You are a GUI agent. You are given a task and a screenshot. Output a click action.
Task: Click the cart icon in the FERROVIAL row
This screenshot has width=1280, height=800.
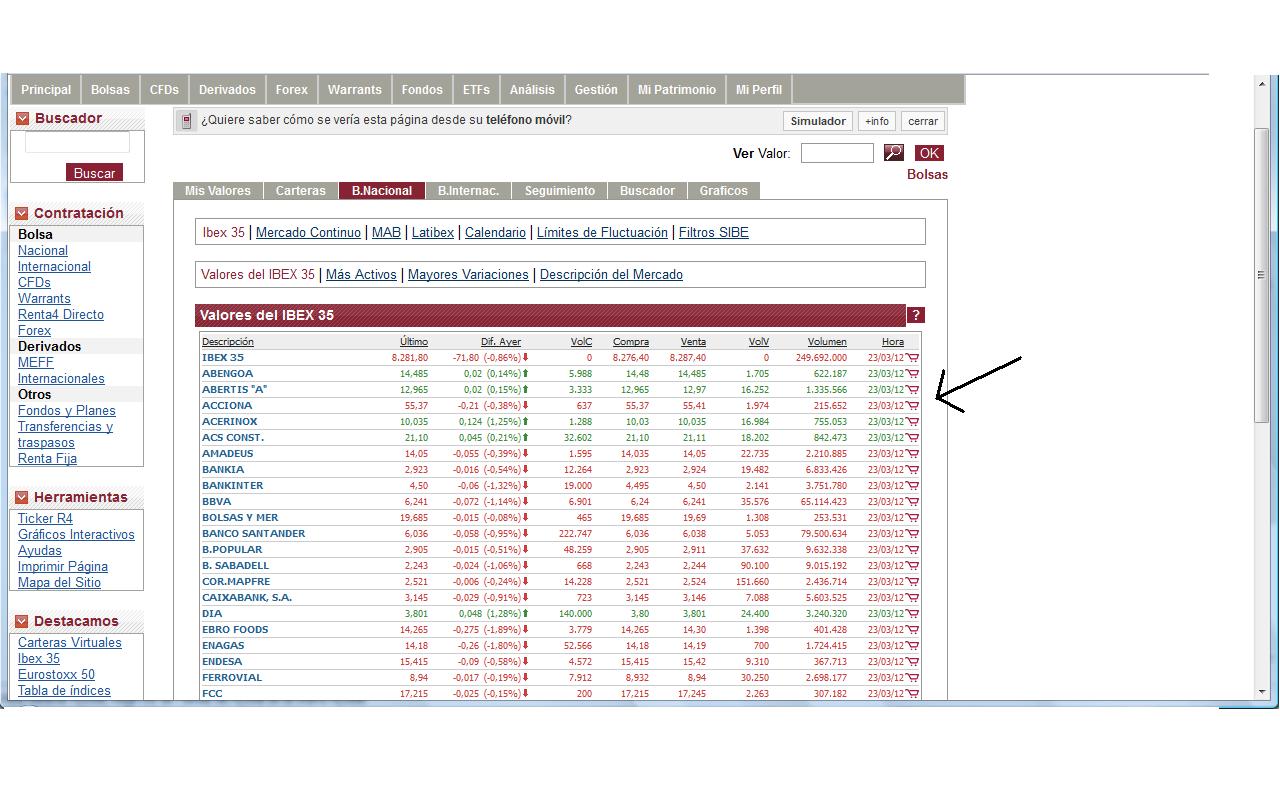(913, 678)
